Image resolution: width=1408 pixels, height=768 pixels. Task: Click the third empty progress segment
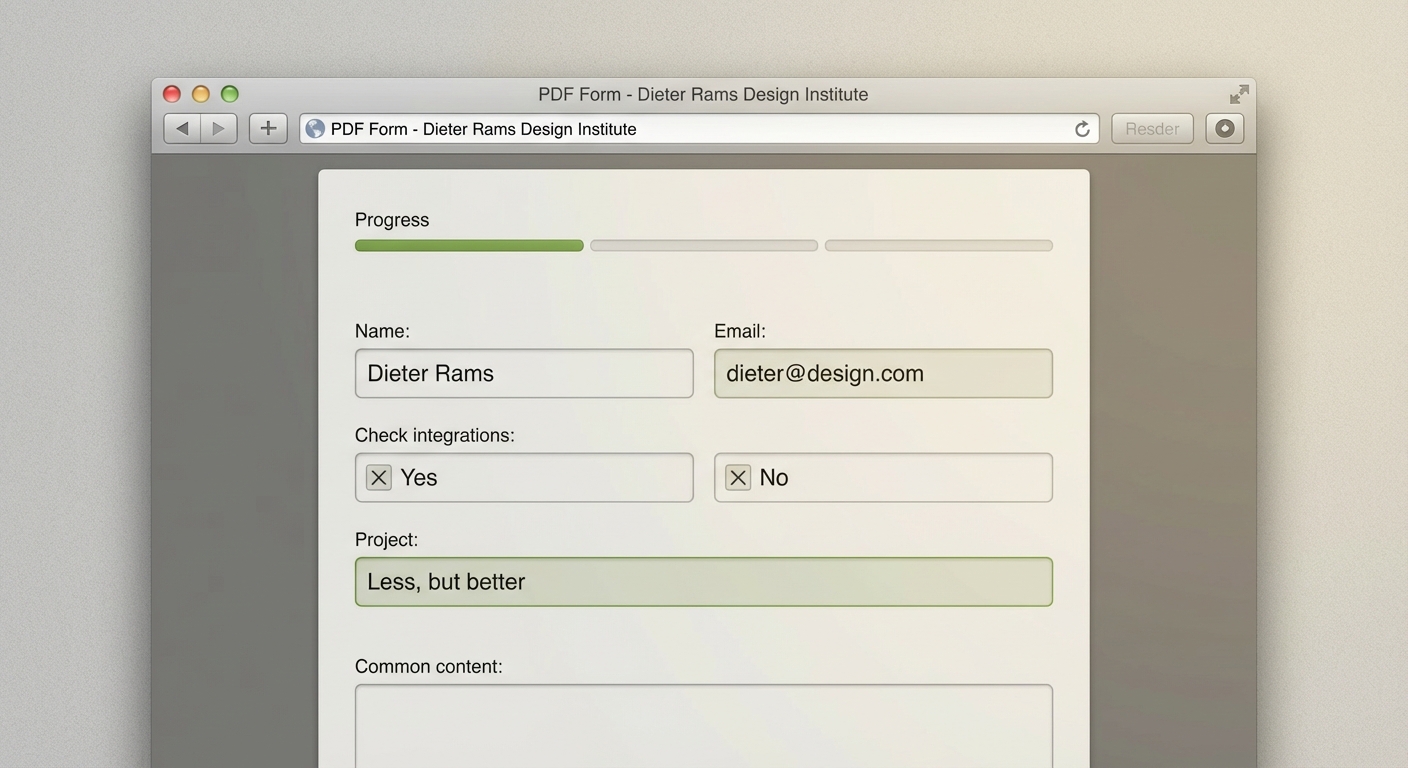click(938, 245)
